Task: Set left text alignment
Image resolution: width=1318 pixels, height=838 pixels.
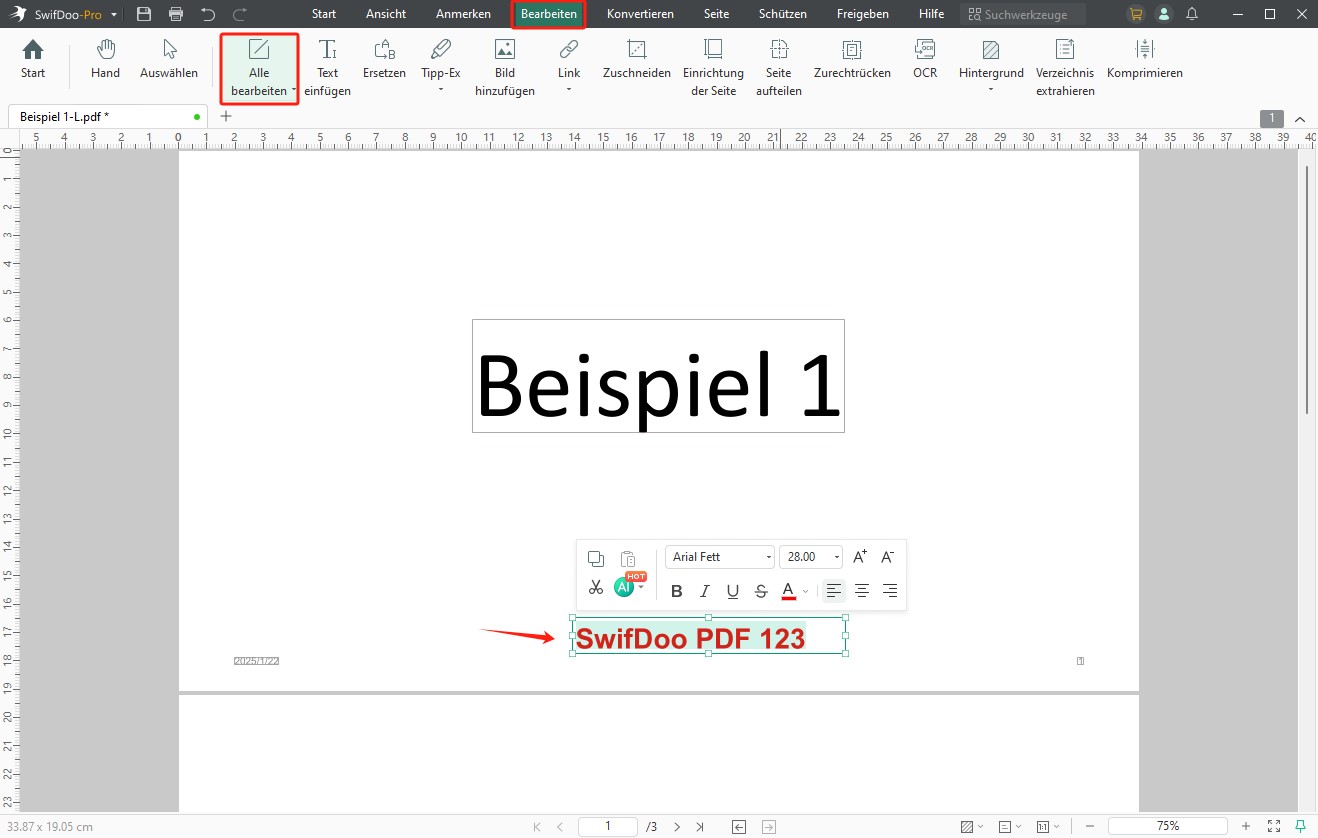Action: 834,591
